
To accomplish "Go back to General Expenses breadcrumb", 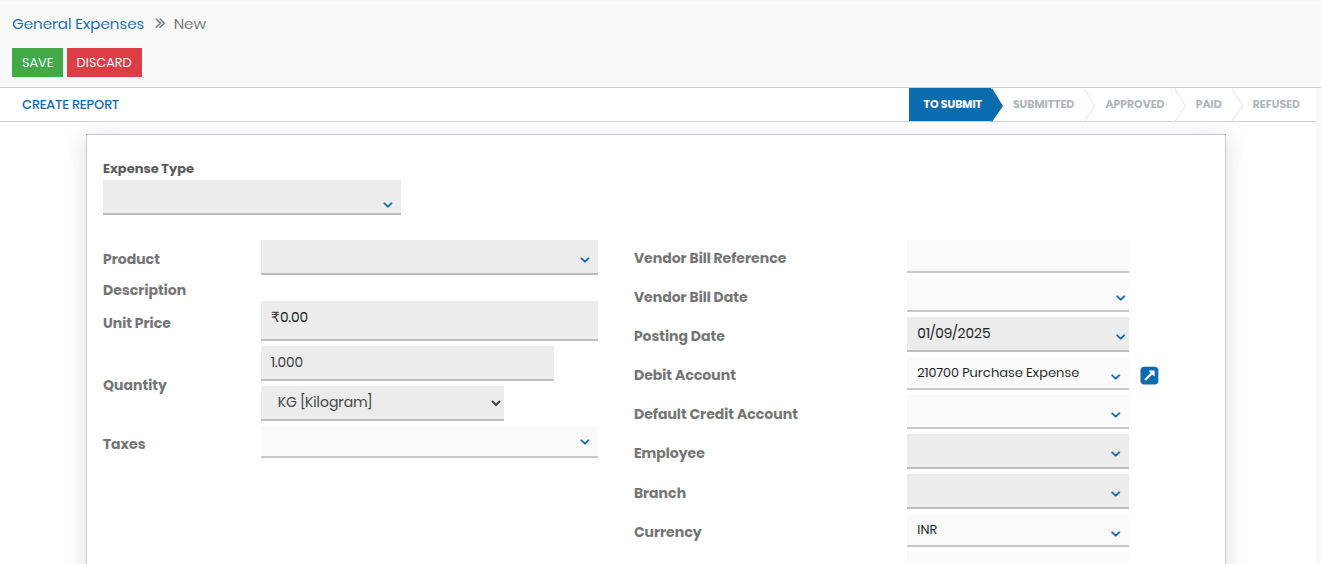I will [x=78, y=24].
